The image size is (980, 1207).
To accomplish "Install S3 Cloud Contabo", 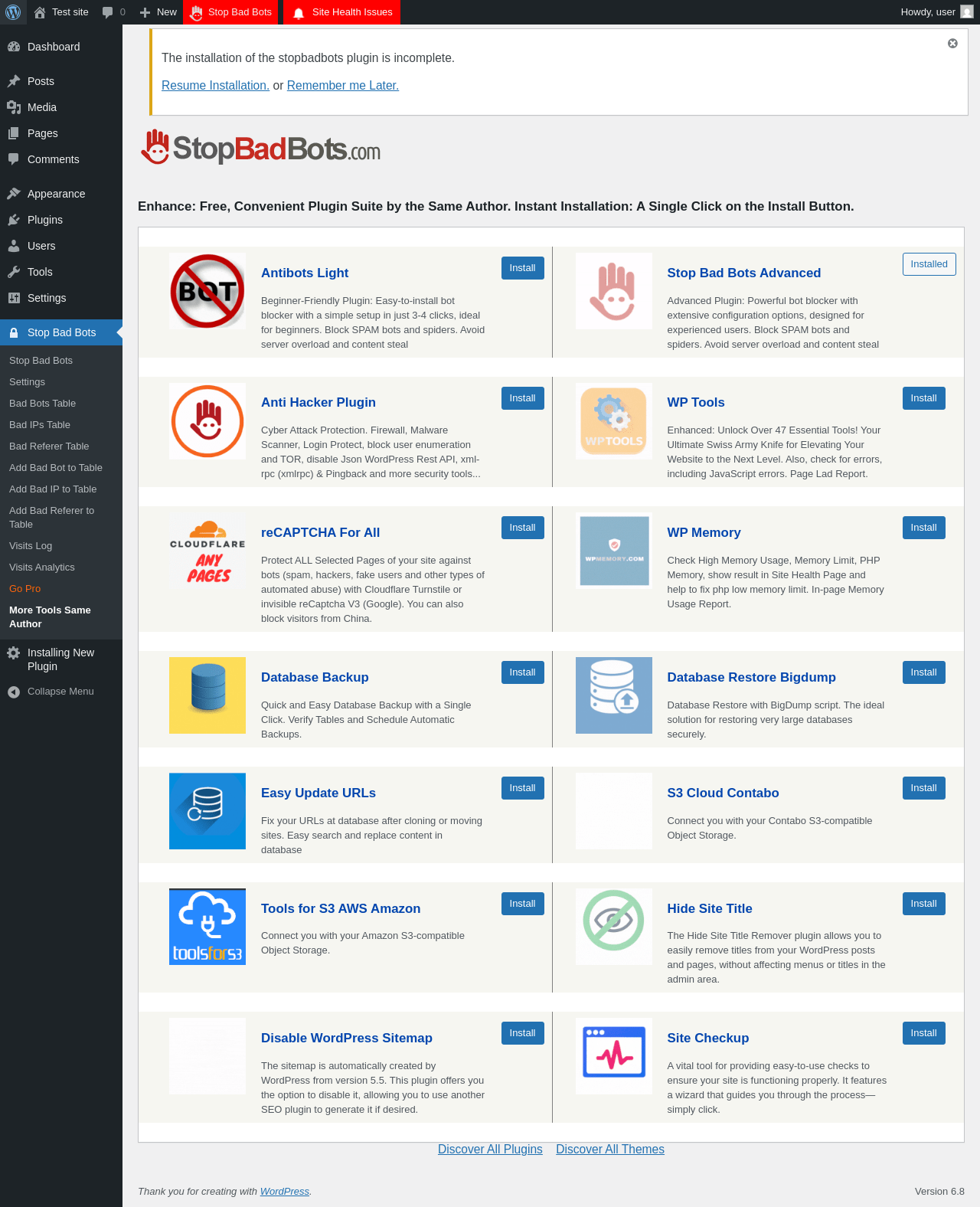I will tap(924, 788).
